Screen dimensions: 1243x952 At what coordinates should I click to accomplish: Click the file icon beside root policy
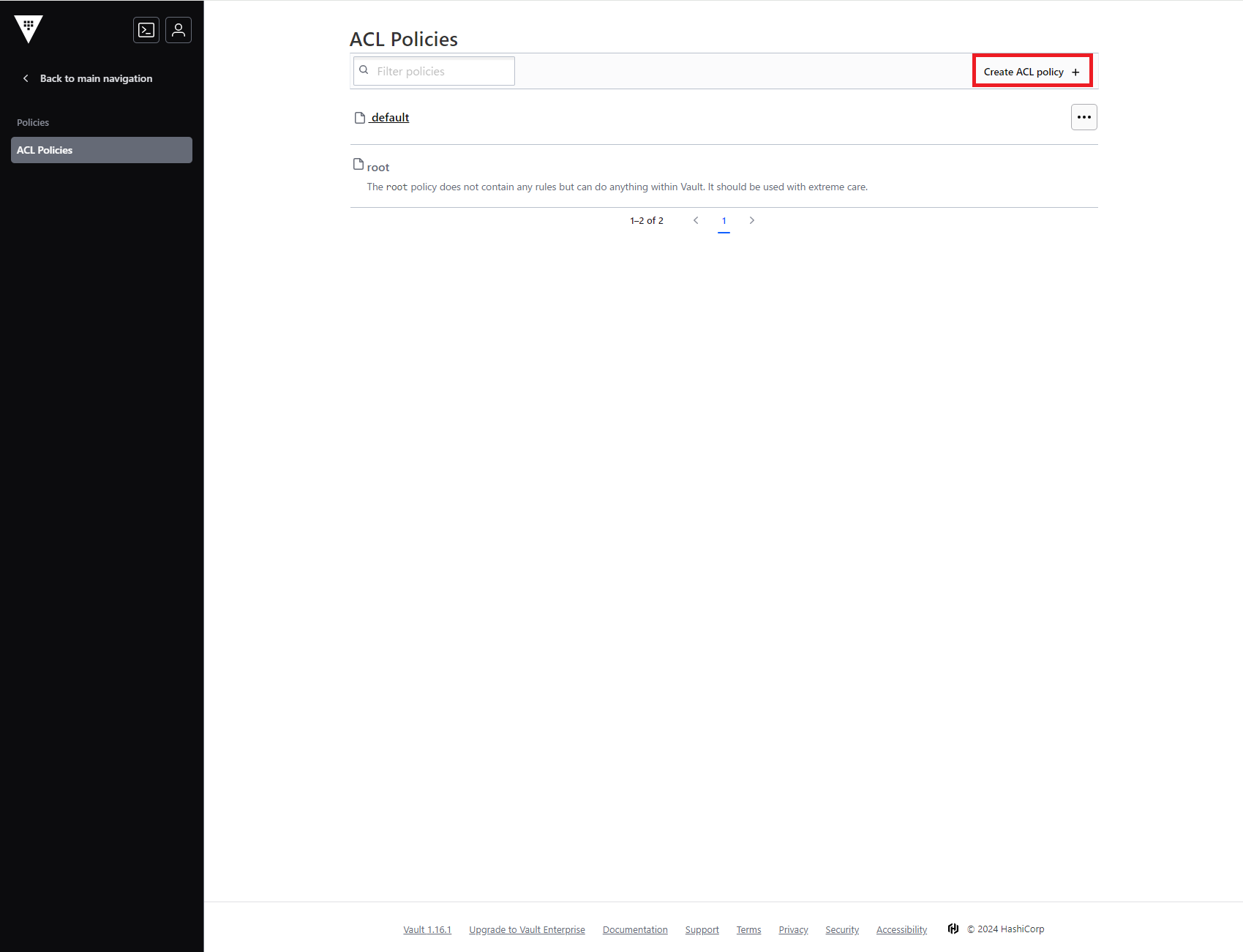[358, 164]
